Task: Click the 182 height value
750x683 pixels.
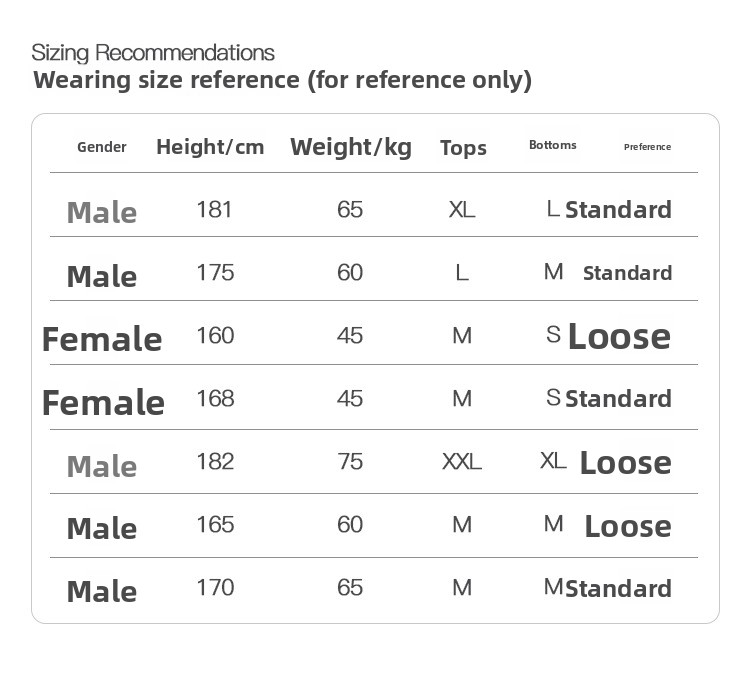Action: tap(214, 461)
